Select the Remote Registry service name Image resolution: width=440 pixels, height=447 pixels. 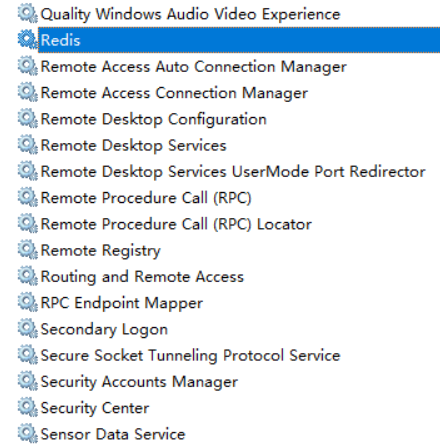(100, 250)
